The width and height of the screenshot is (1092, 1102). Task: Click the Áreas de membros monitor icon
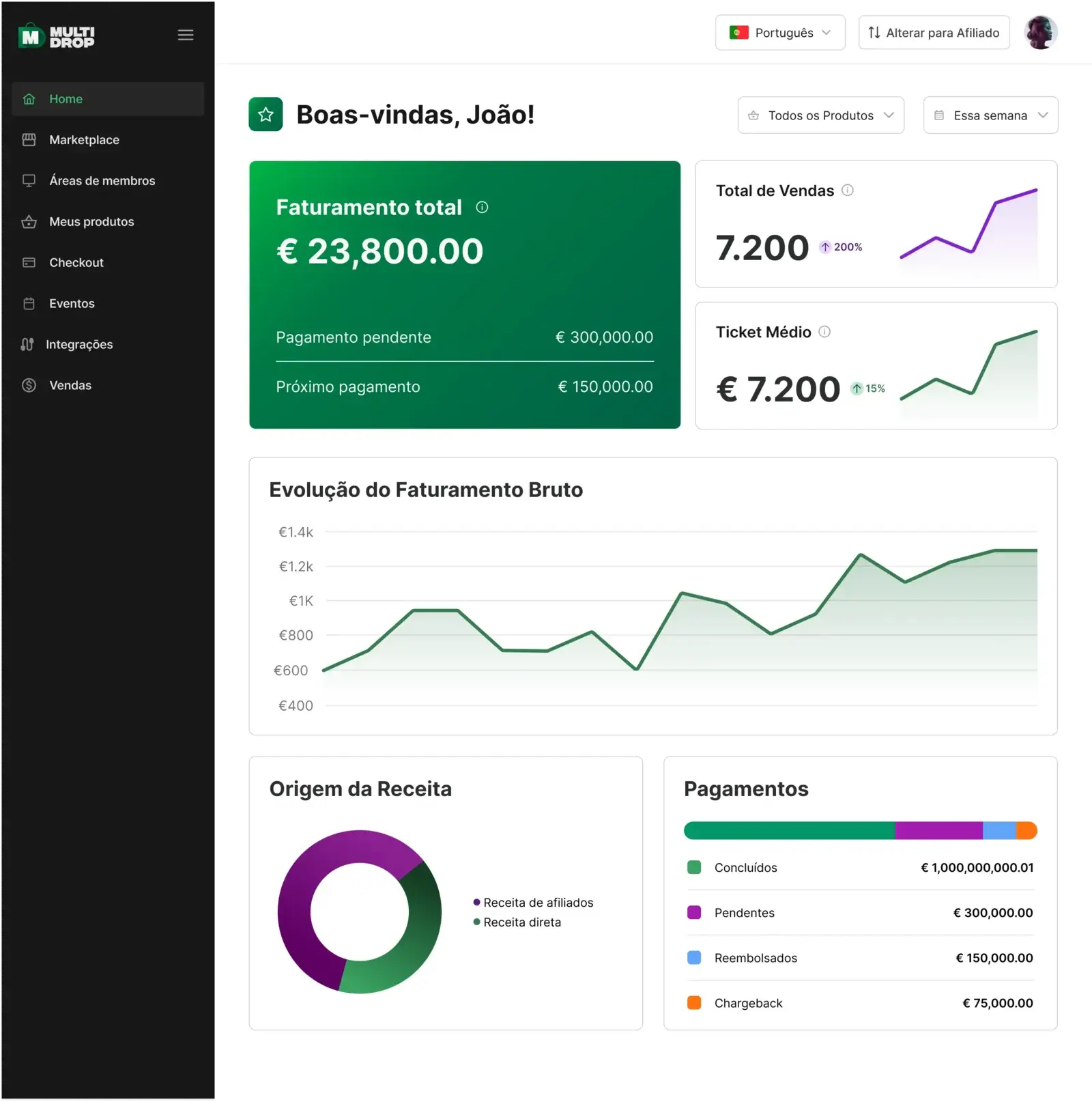(29, 180)
